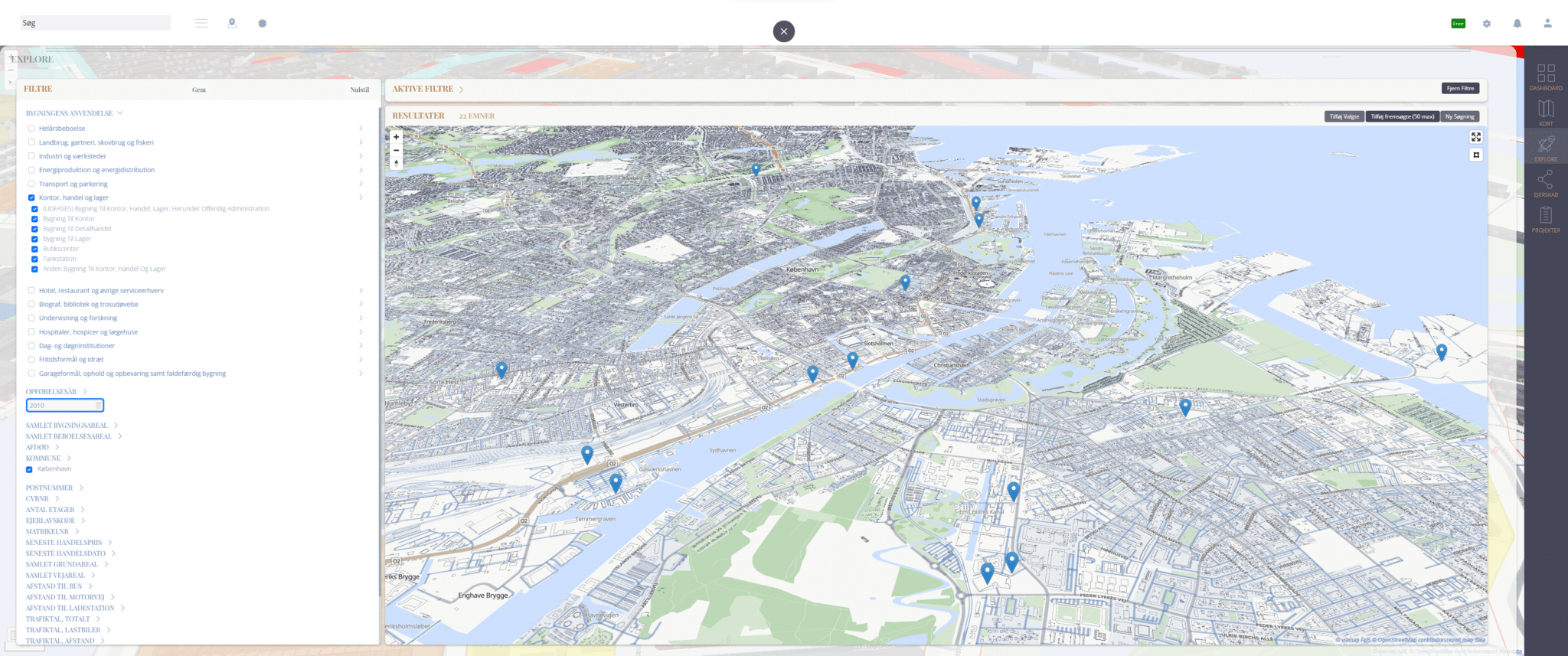Uncheck the Tankstation sub-filter

point(34,259)
